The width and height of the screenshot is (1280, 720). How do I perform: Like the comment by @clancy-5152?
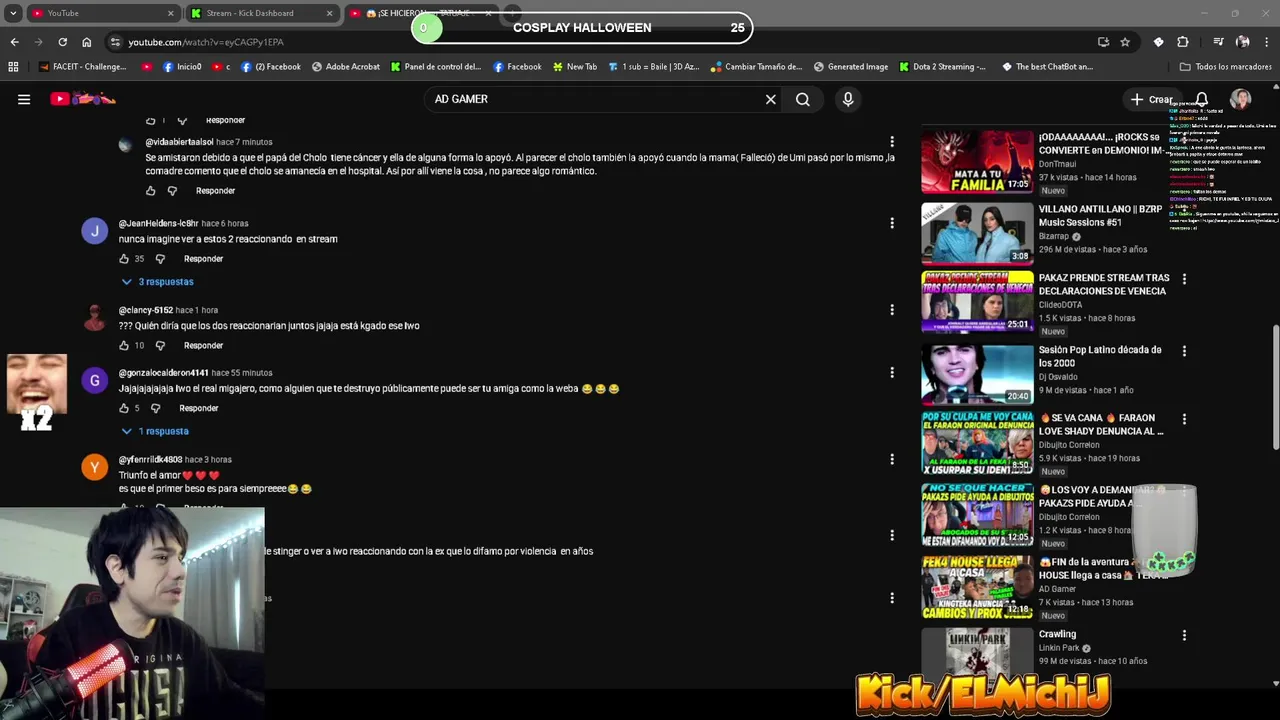tap(124, 346)
